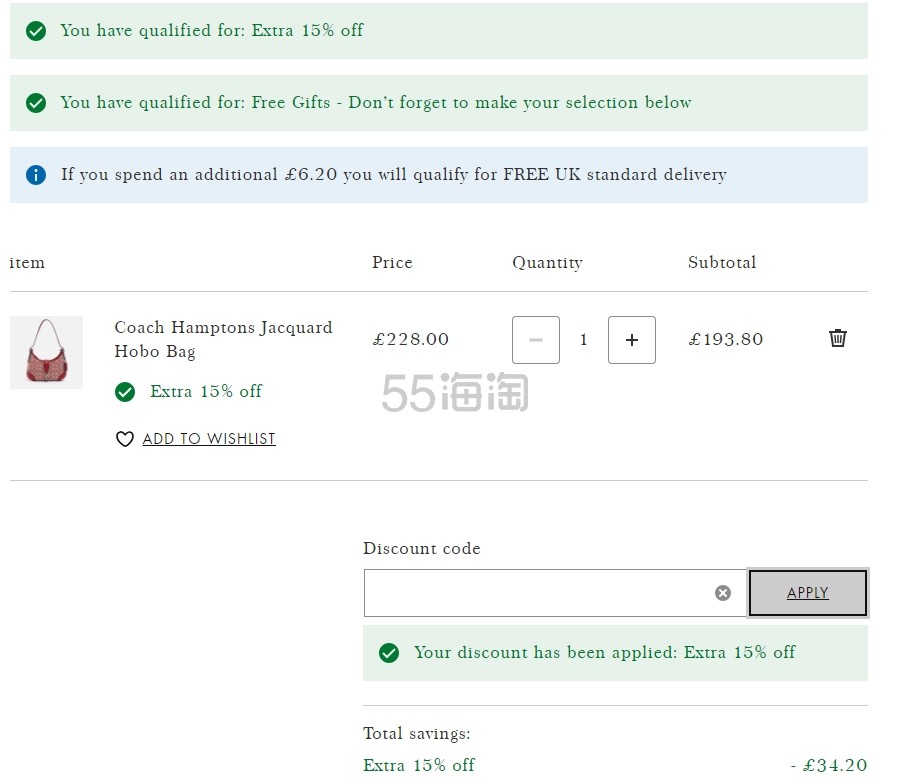The height and width of the screenshot is (784, 911).
Task: Decrease quantity with the minus button
Action: coord(536,340)
